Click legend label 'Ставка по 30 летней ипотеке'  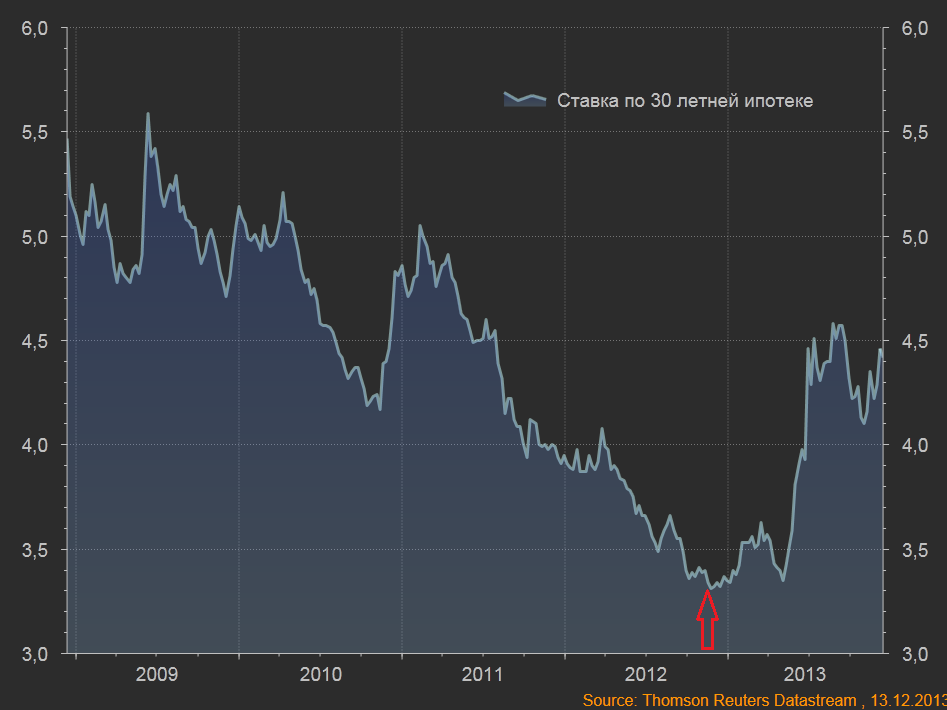685,100
